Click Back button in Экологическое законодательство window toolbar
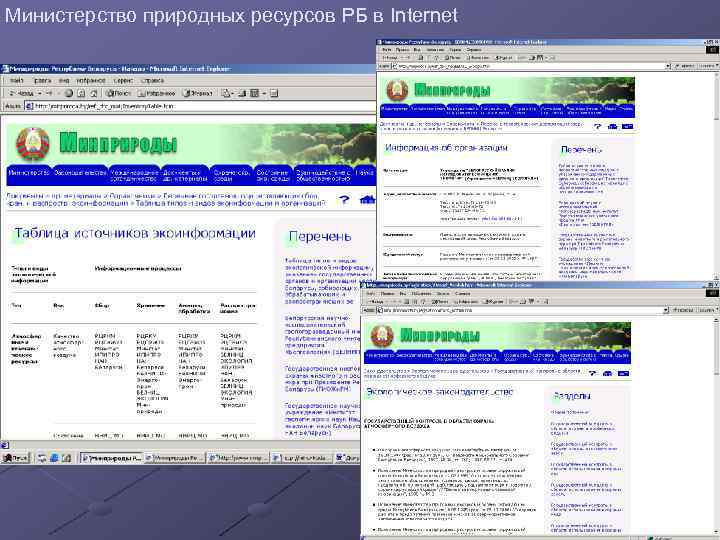The height and width of the screenshot is (540, 720). 377,301
